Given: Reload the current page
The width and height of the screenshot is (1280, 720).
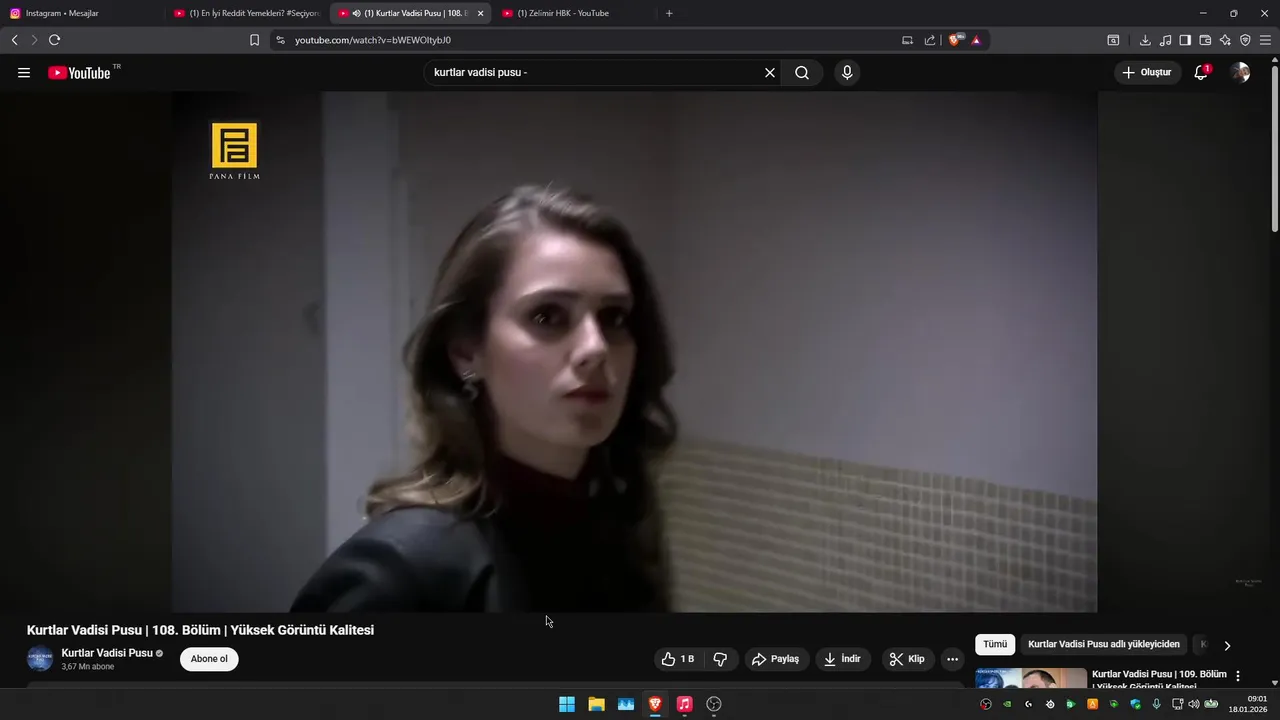Looking at the screenshot, I should click(54, 40).
